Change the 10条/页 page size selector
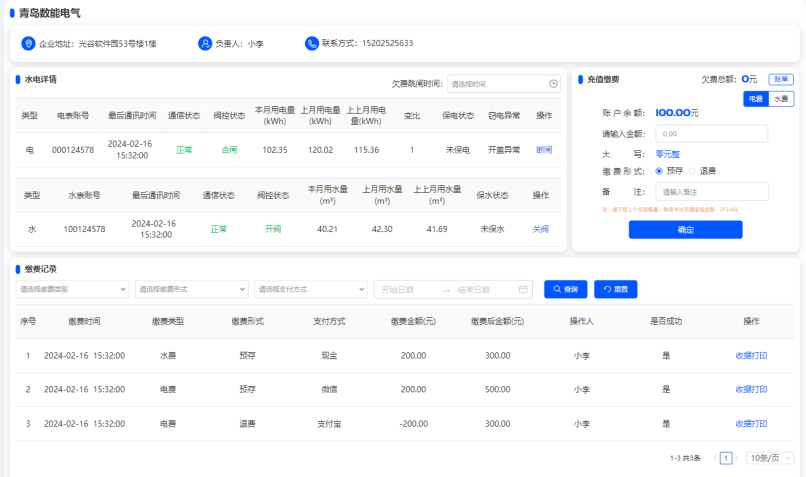The image size is (806, 477). point(770,458)
